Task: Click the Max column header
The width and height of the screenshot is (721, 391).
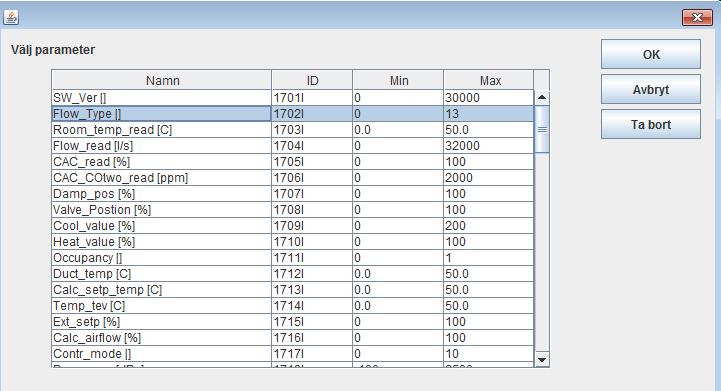Action: [489, 80]
